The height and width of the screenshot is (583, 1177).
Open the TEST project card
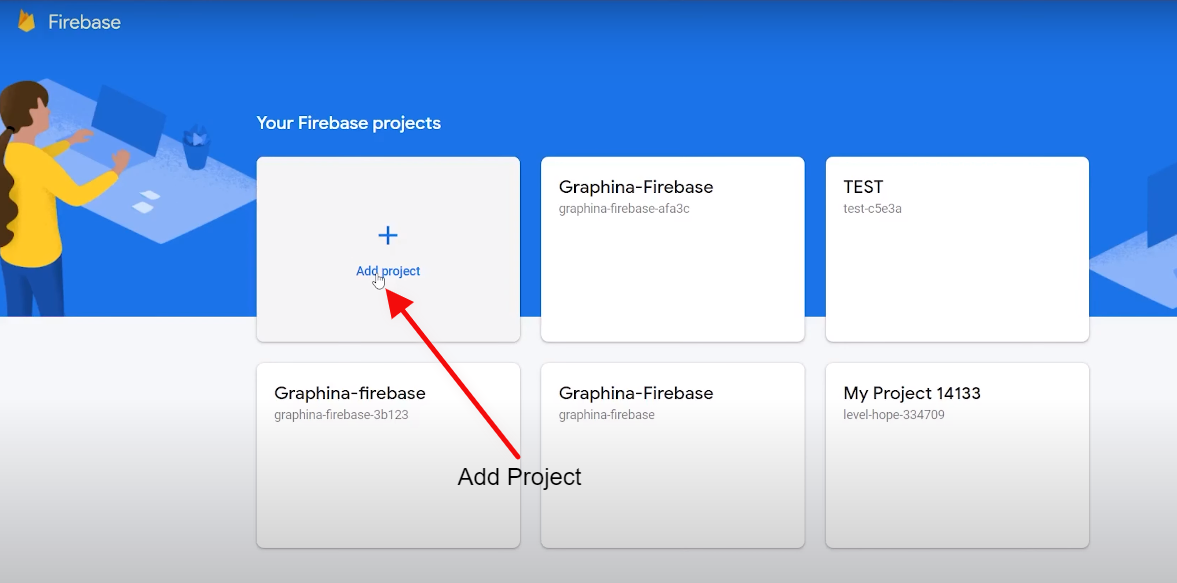(x=957, y=249)
